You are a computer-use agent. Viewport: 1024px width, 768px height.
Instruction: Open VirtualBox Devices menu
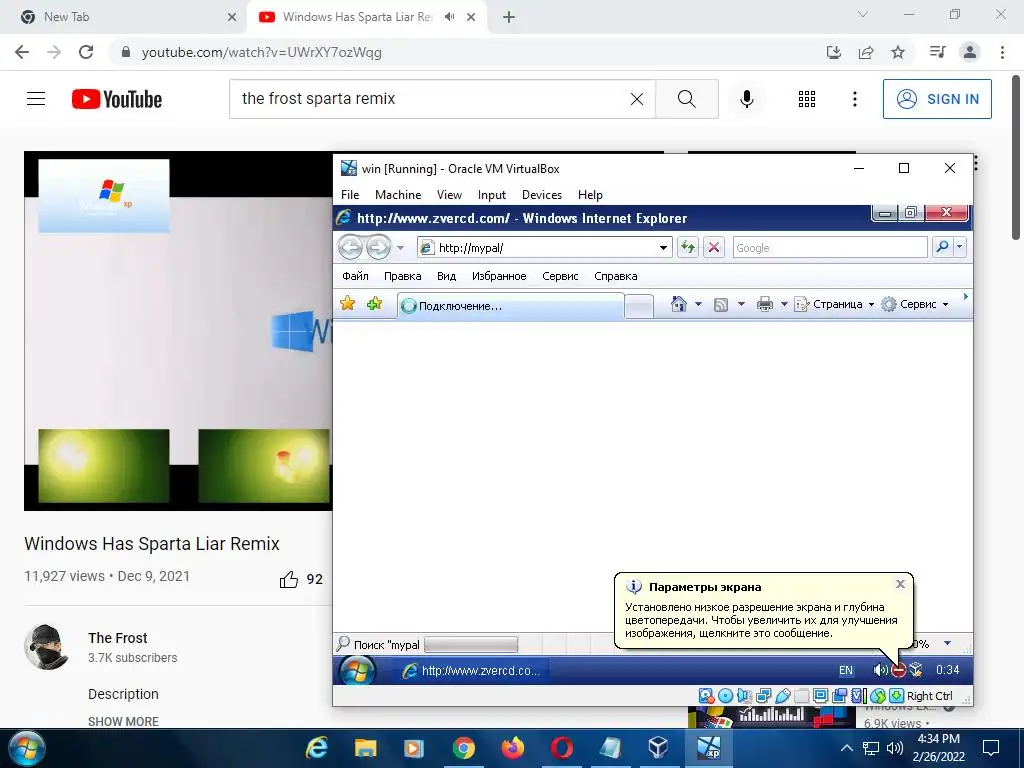click(541, 195)
